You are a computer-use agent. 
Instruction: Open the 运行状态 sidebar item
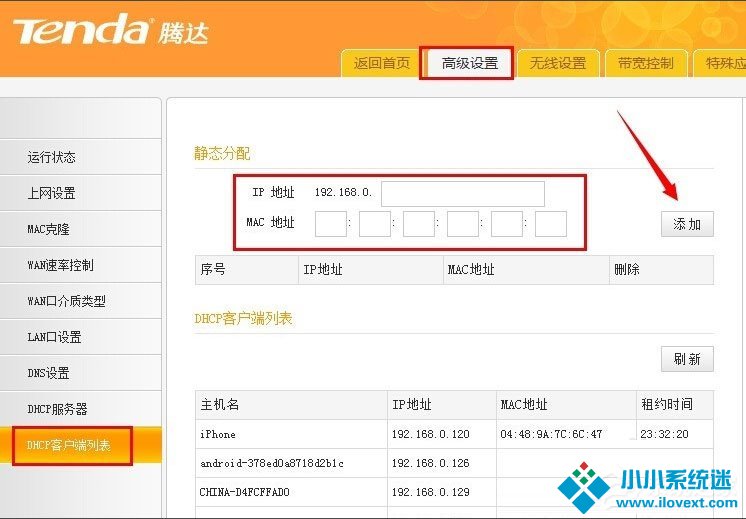click(x=81, y=157)
